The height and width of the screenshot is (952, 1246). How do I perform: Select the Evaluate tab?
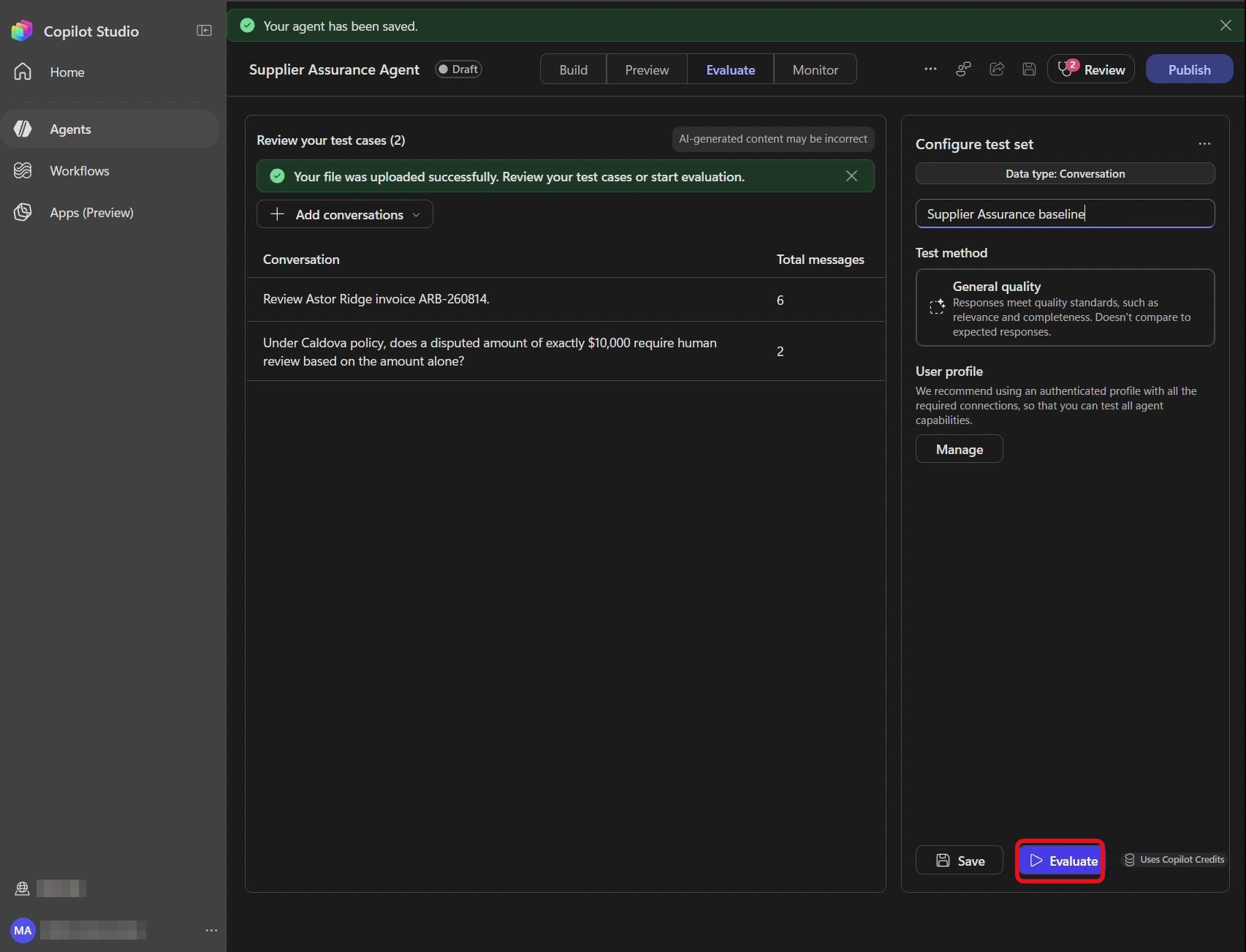point(730,69)
